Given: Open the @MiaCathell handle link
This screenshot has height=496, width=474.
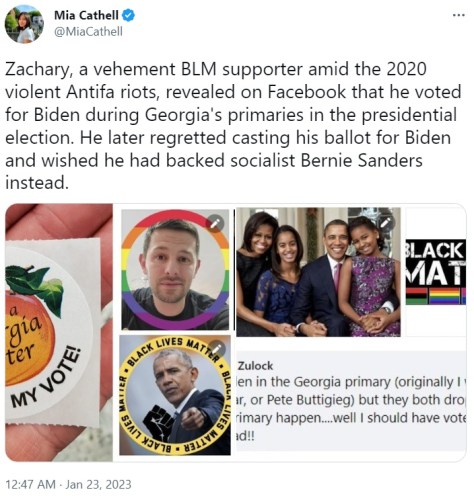Looking at the screenshot, I should 88,32.
